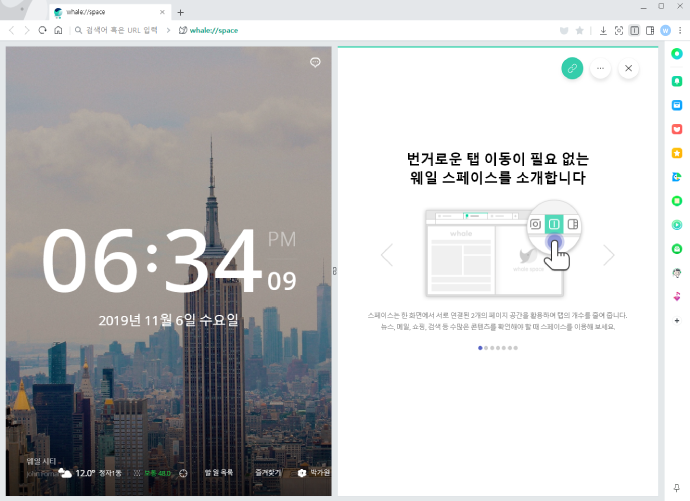Click the 06:34 clock display
Viewport: 690px width, 501px height.
[x=152, y=261]
